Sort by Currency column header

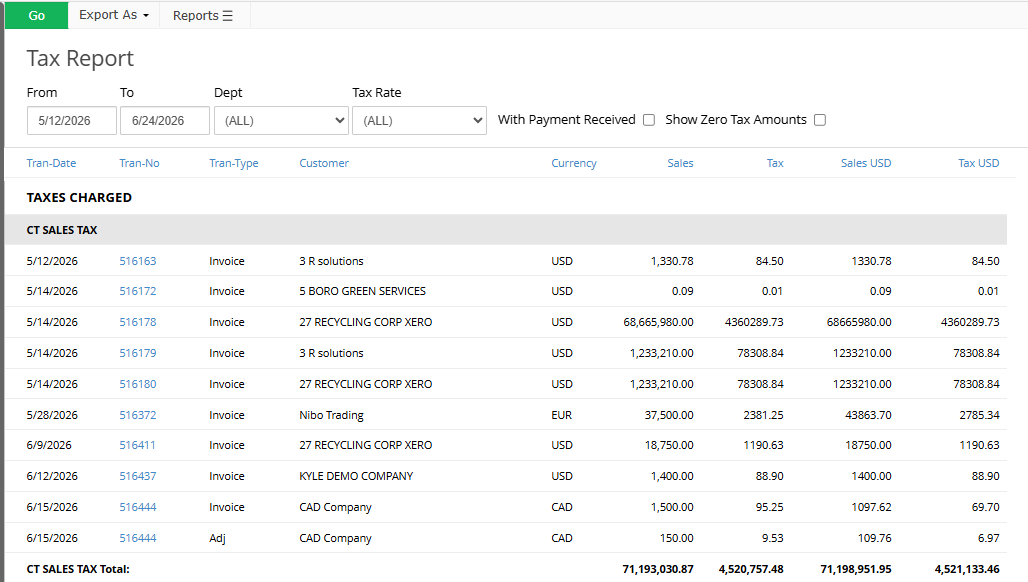pyautogui.click(x=574, y=163)
